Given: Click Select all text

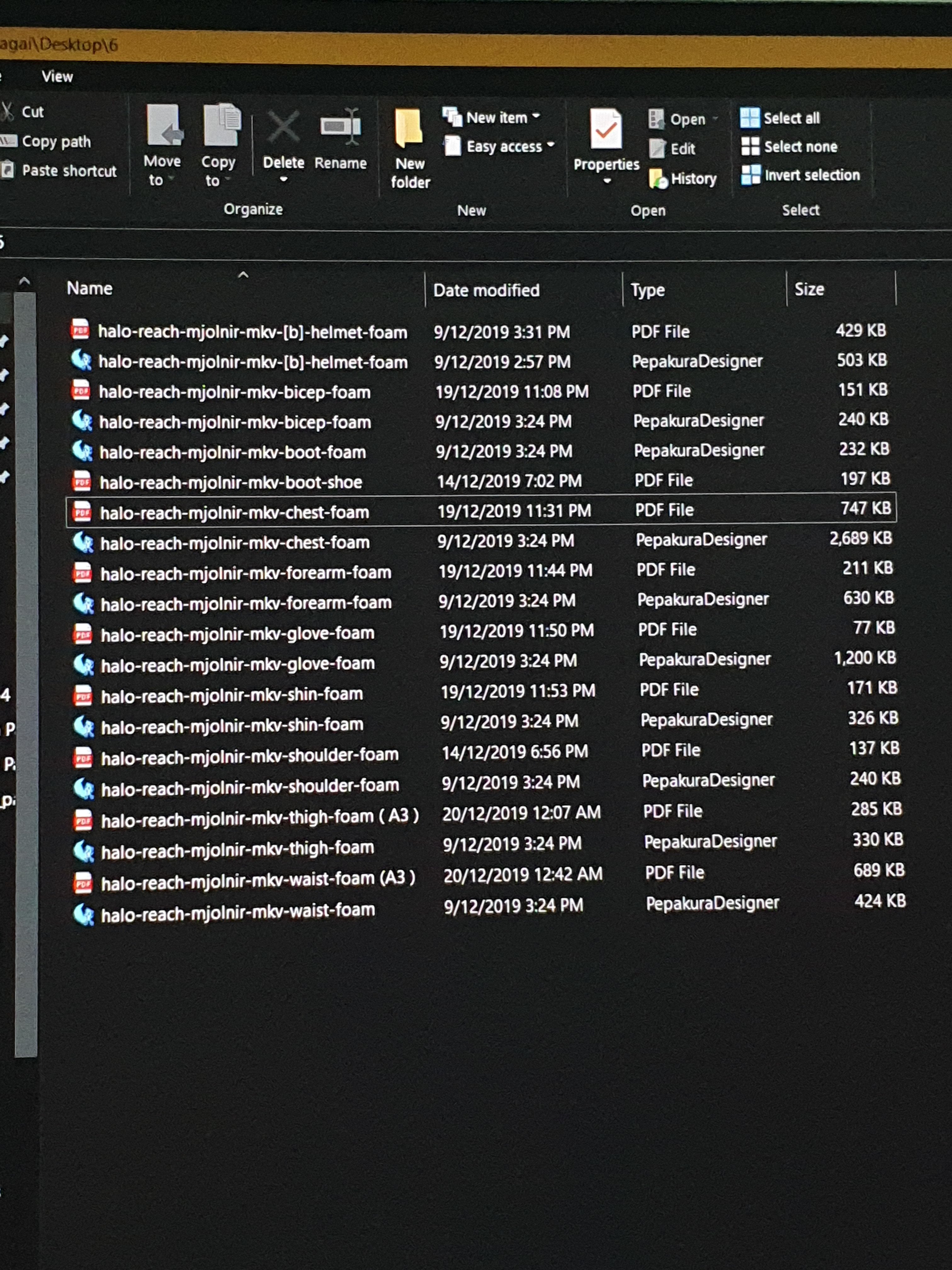Looking at the screenshot, I should point(791,118).
